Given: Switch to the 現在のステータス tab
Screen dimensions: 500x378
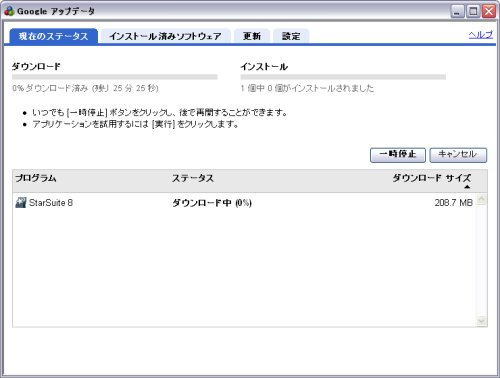Looking at the screenshot, I should click(x=53, y=36).
